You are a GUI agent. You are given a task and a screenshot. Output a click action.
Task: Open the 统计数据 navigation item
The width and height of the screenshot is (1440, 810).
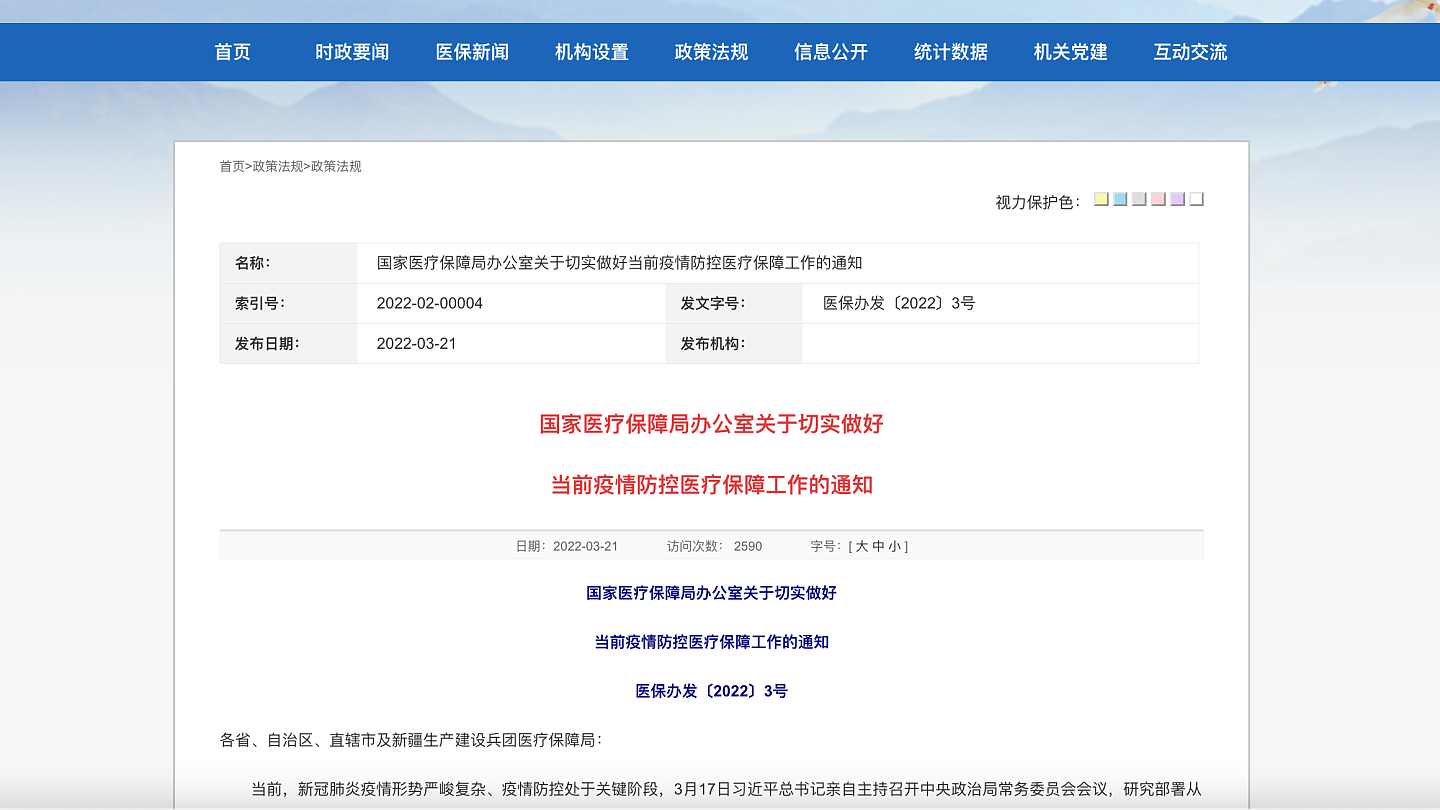(x=951, y=52)
